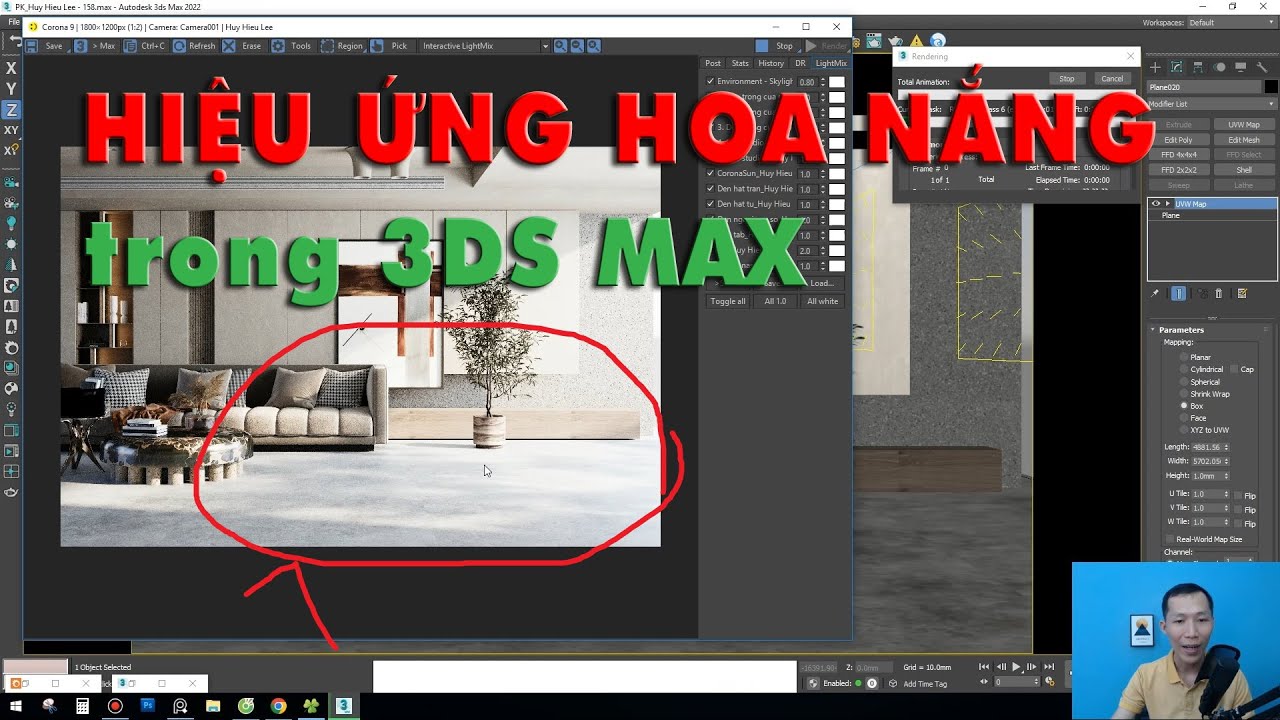This screenshot has height=720, width=1280.
Task: Uncheck Environment - Skylight in LightMix
Action: 710,81
